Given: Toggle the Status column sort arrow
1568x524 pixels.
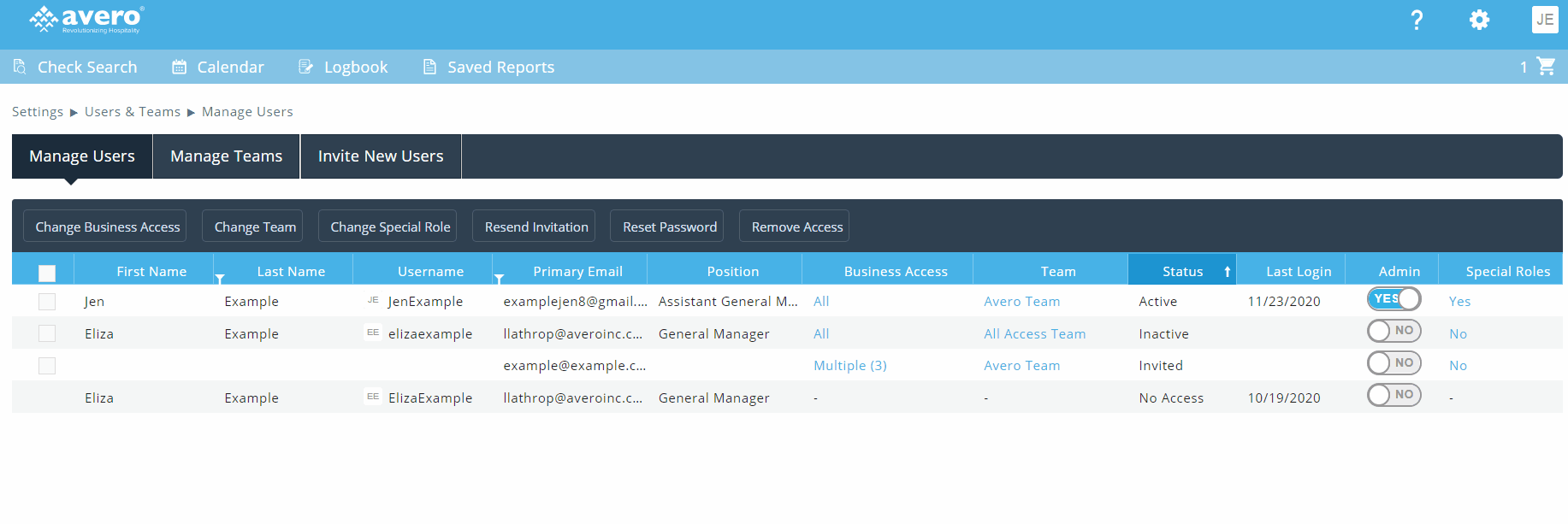Looking at the screenshot, I should point(1227,272).
